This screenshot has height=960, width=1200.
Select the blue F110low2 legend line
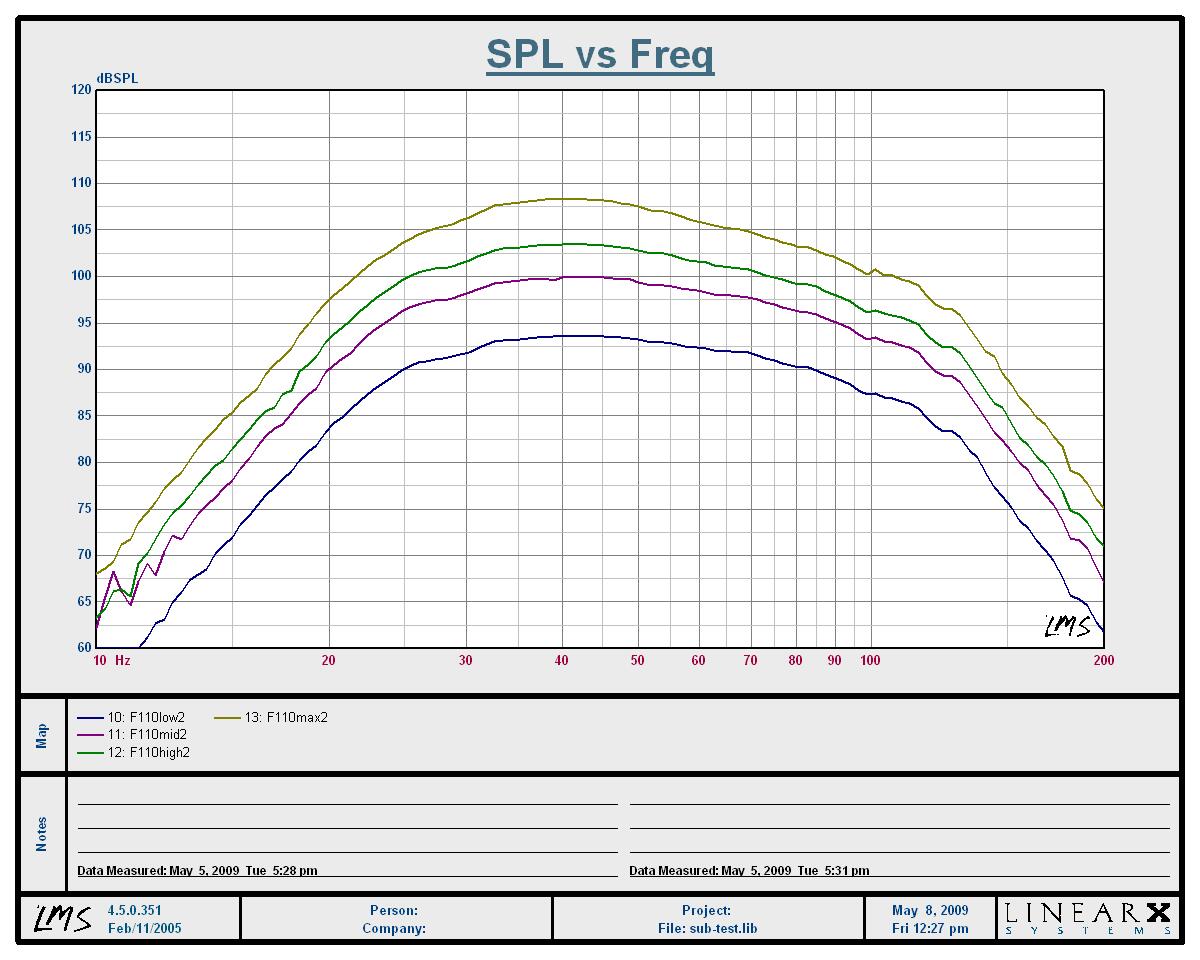point(91,717)
